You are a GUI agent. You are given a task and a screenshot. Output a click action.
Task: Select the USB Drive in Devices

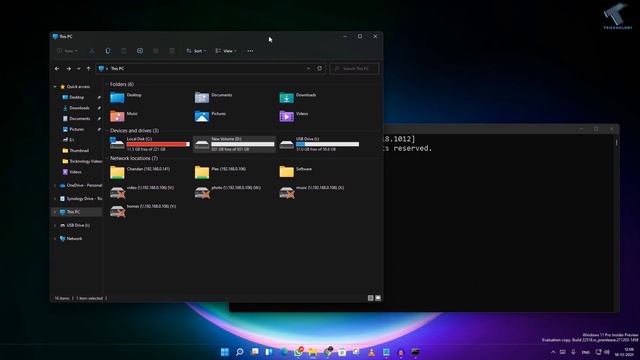coord(319,144)
